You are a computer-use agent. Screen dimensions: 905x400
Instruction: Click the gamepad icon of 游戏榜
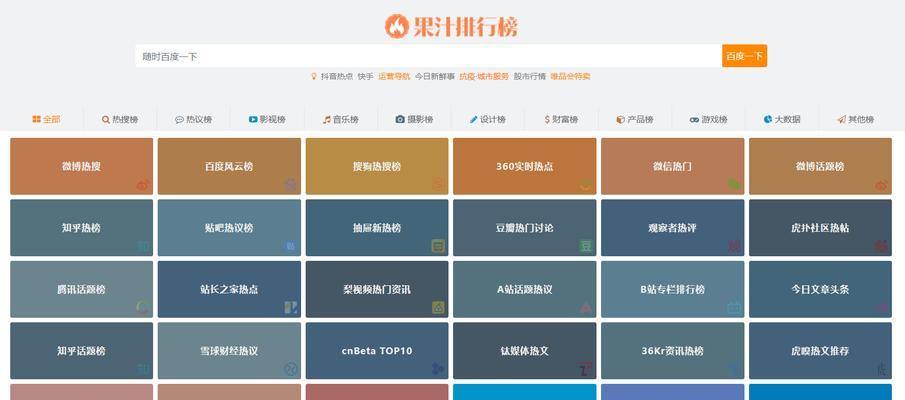(694, 119)
